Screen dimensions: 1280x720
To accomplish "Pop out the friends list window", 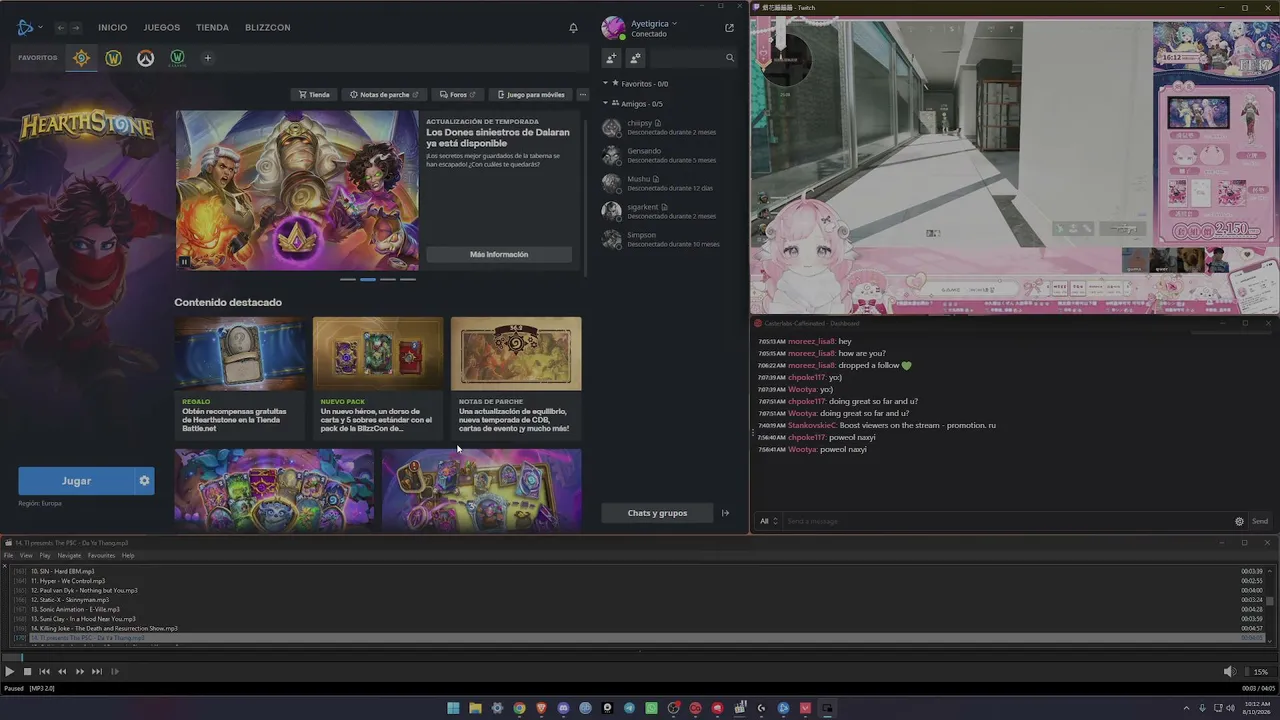I will coord(729,28).
